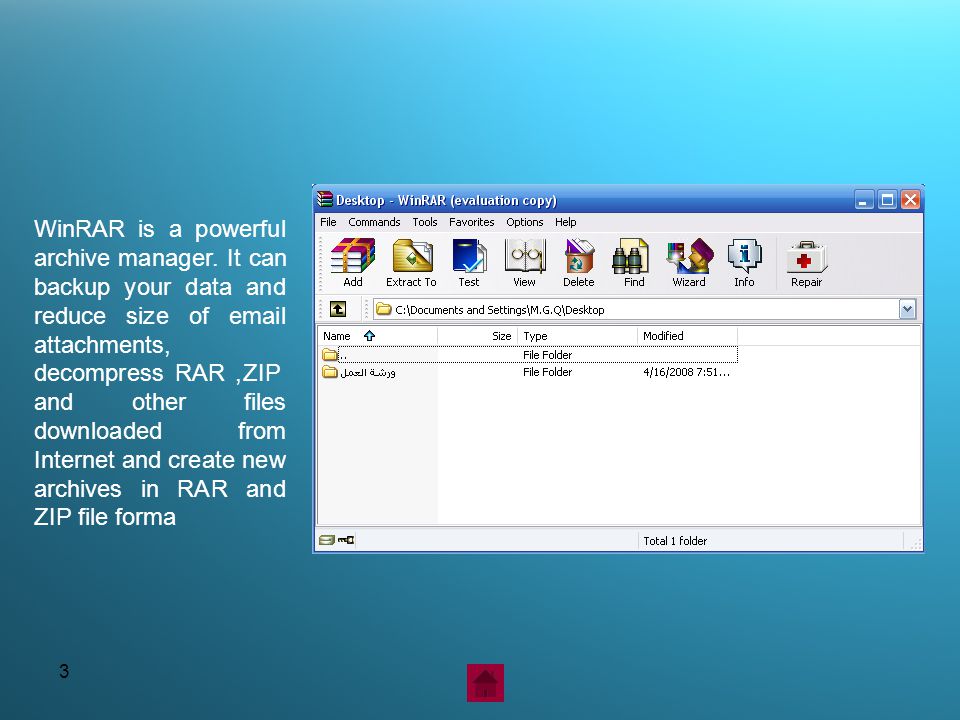
Task: Close the WinRAR window
Action: [910, 200]
